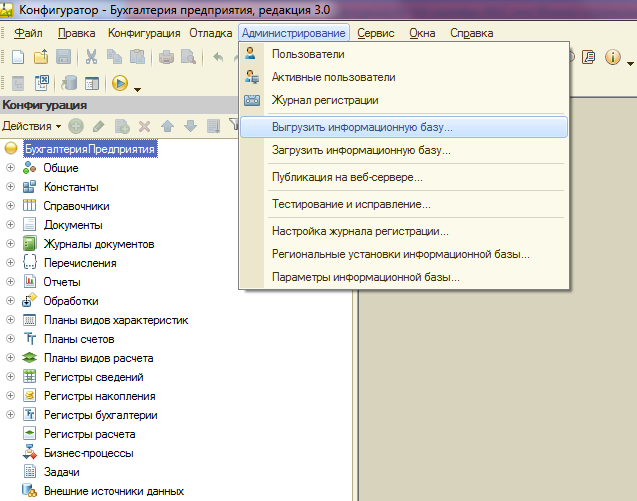Expand the Регистры сведений tree node
Viewport: 637px width, 501px height.
click(11, 377)
